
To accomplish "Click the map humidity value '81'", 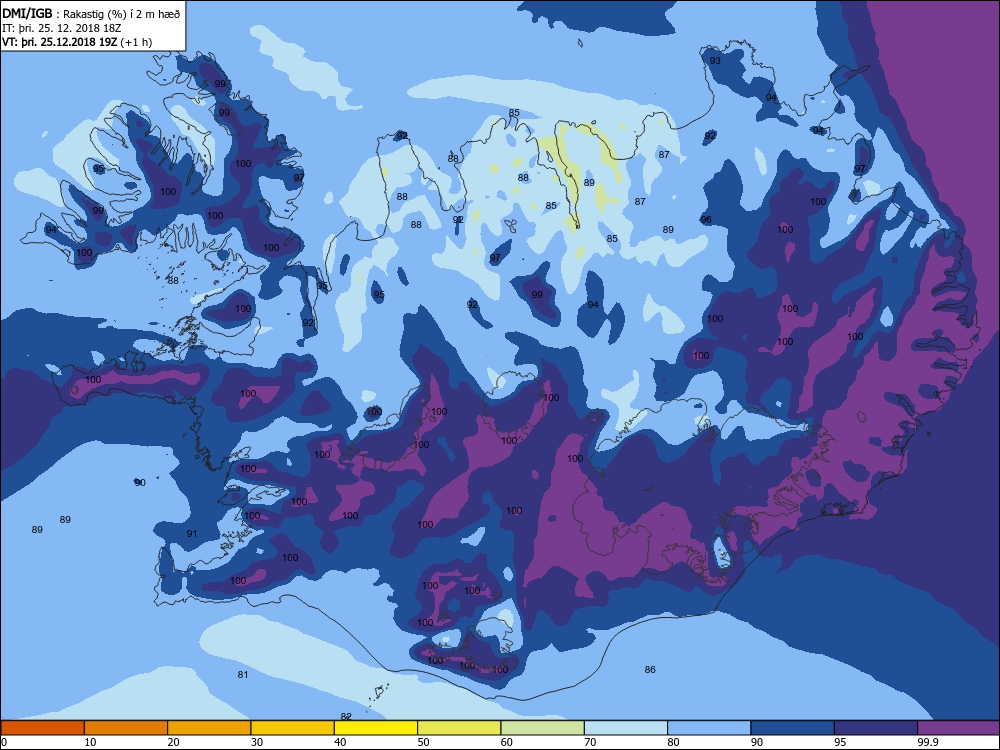I will [242, 675].
